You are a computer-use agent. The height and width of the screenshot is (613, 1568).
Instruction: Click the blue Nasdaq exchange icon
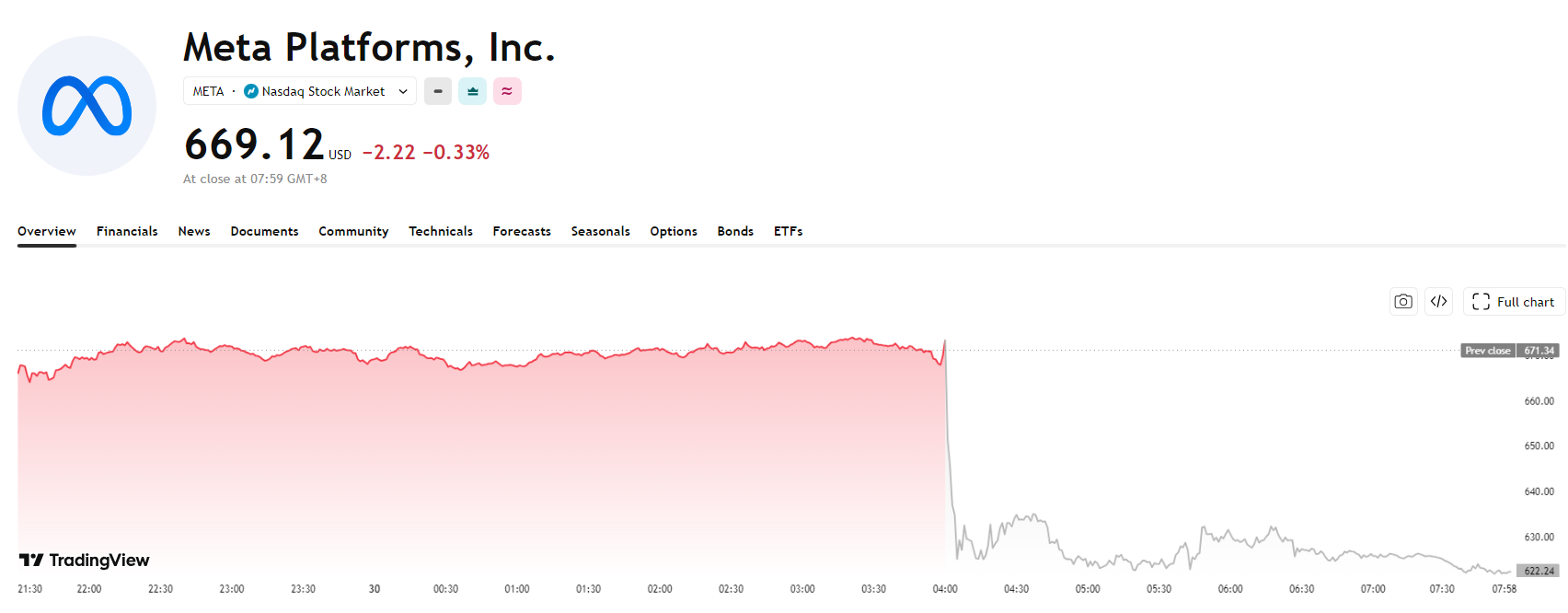click(x=251, y=91)
